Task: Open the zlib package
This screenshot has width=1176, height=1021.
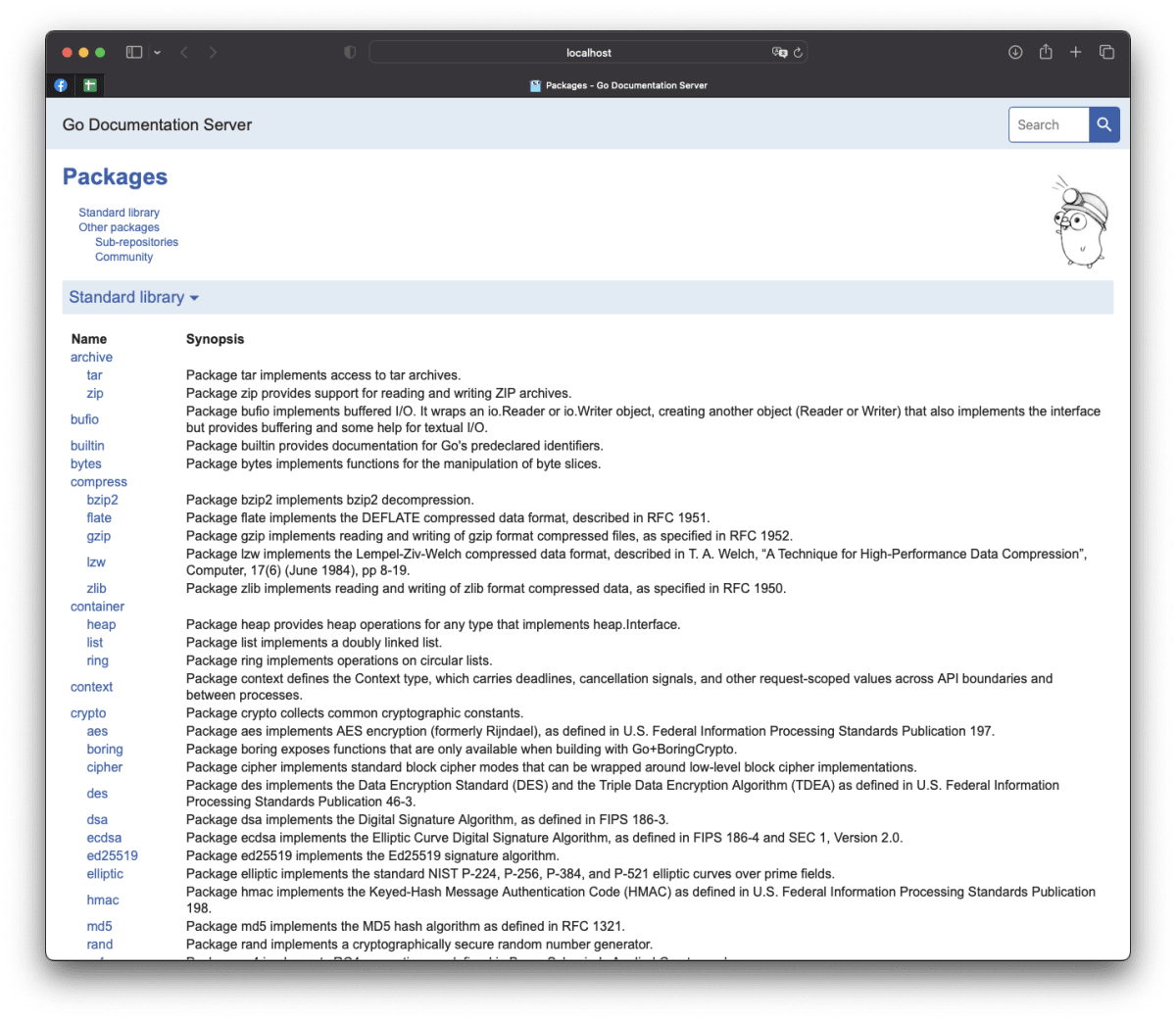Action: point(96,589)
